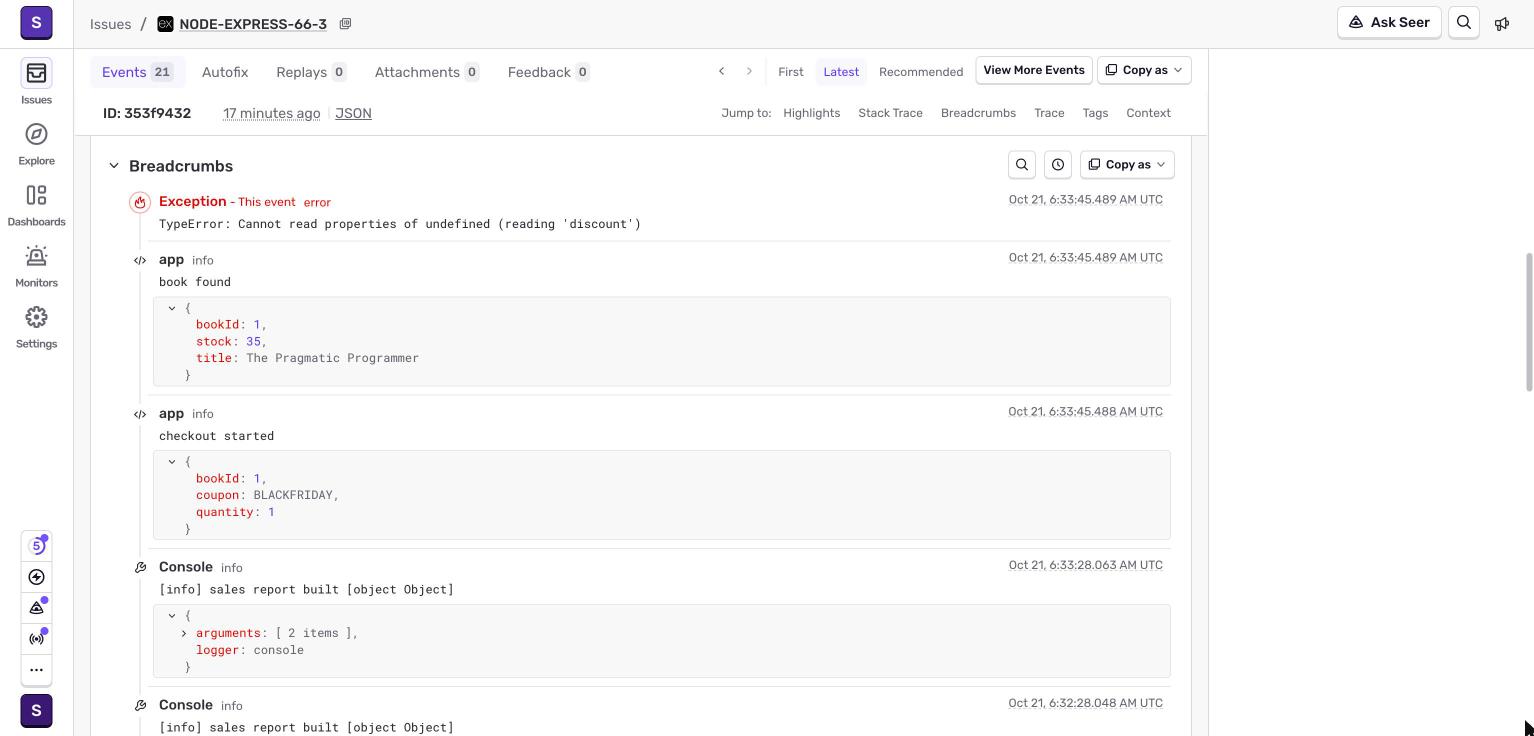Open Explore in the sidebar
The width and height of the screenshot is (1534, 736).
[x=36, y=143]
